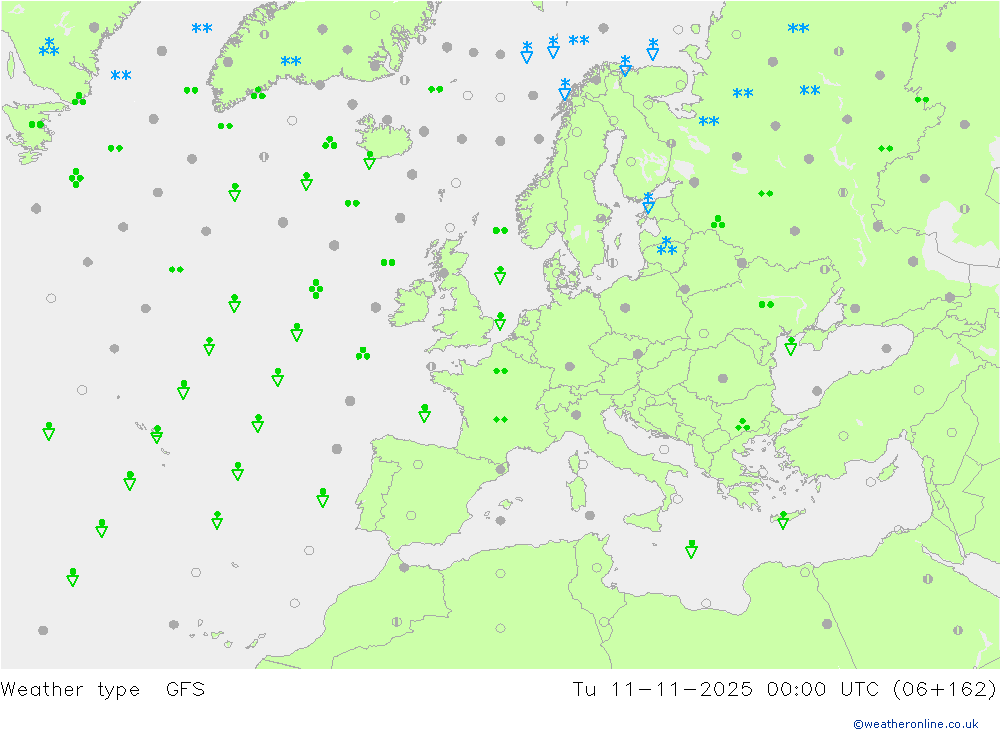The height and width of the screenshot is (733, 1000).
Task: Click the grey cloud dot over Germany
Action: (x=570, y=366)
